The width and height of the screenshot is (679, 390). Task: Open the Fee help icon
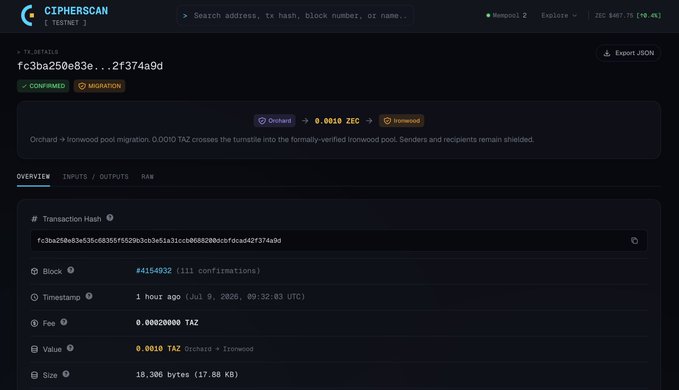tap(64, 322)
